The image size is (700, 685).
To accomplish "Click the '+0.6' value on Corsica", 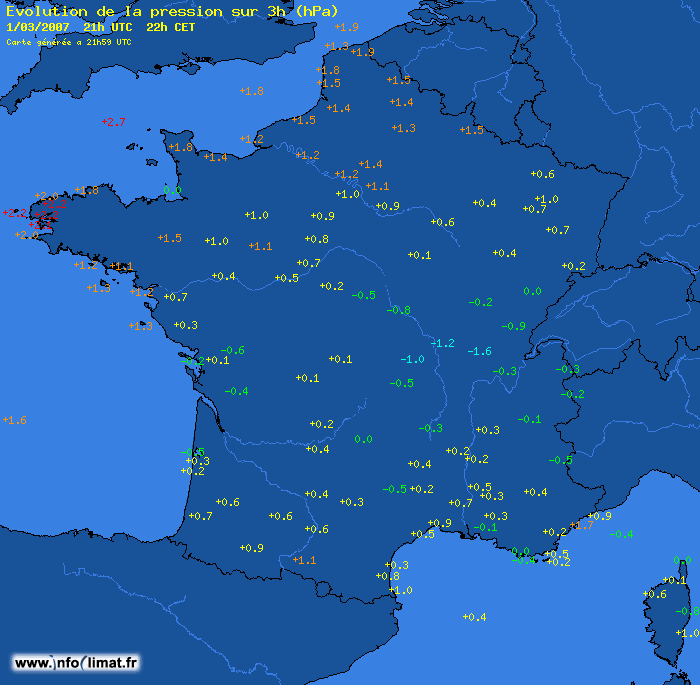I will tap(654, 594).
